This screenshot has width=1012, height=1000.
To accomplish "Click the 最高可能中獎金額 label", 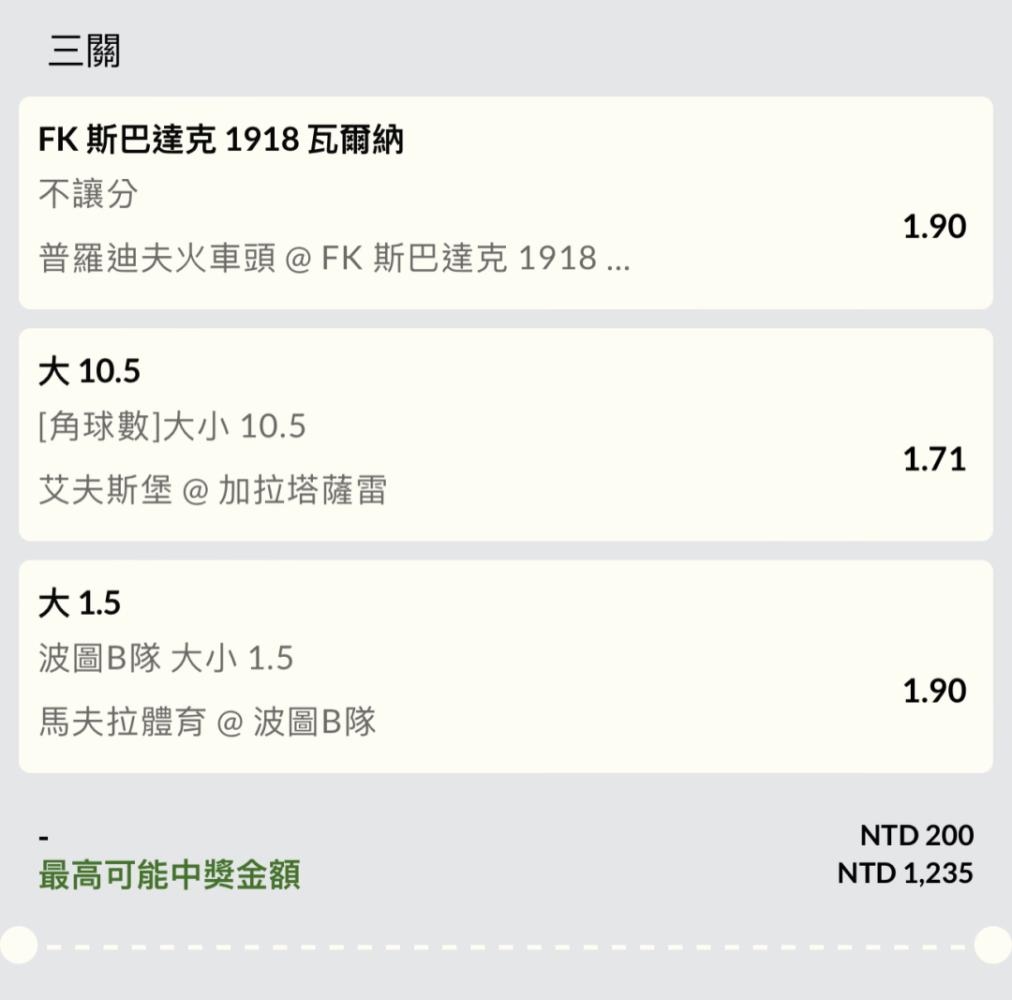I will point(169,875).
